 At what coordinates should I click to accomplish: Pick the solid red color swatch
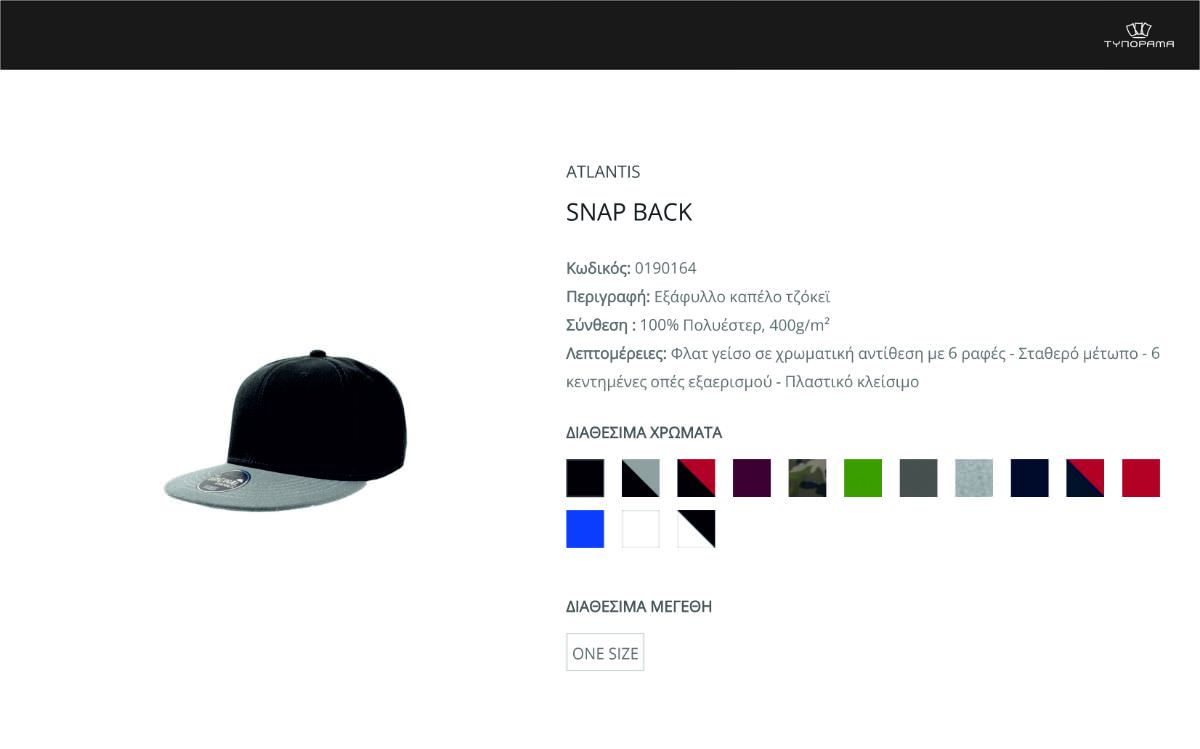[x=1141, y=478]
